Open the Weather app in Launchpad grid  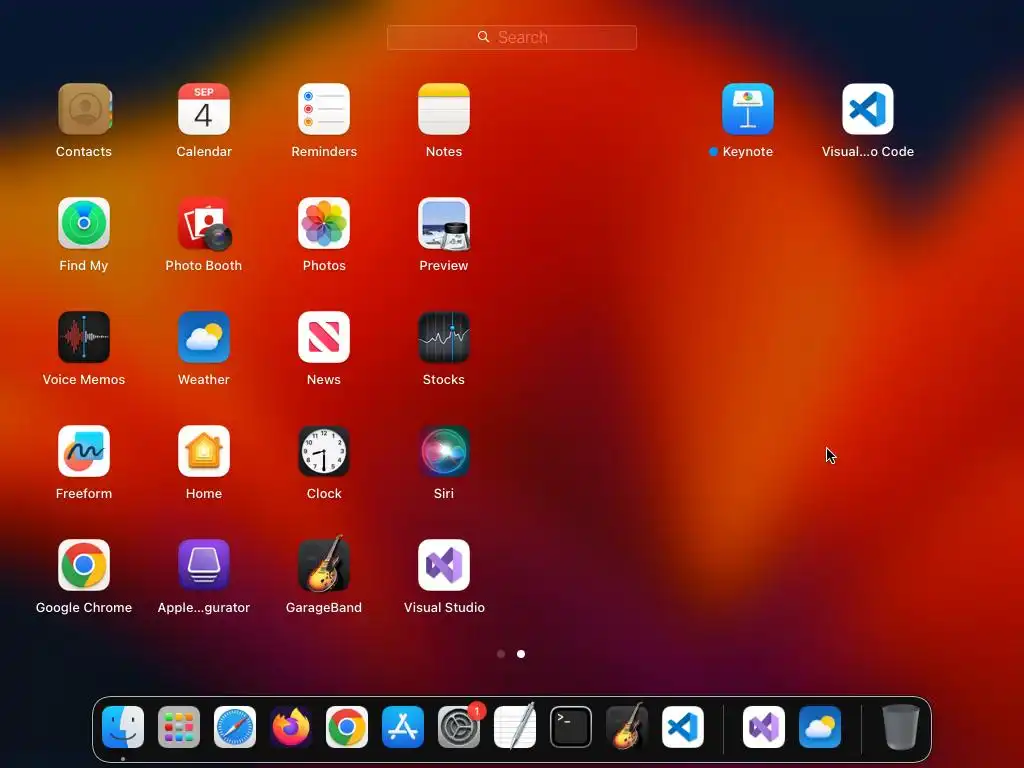[204, 337]
